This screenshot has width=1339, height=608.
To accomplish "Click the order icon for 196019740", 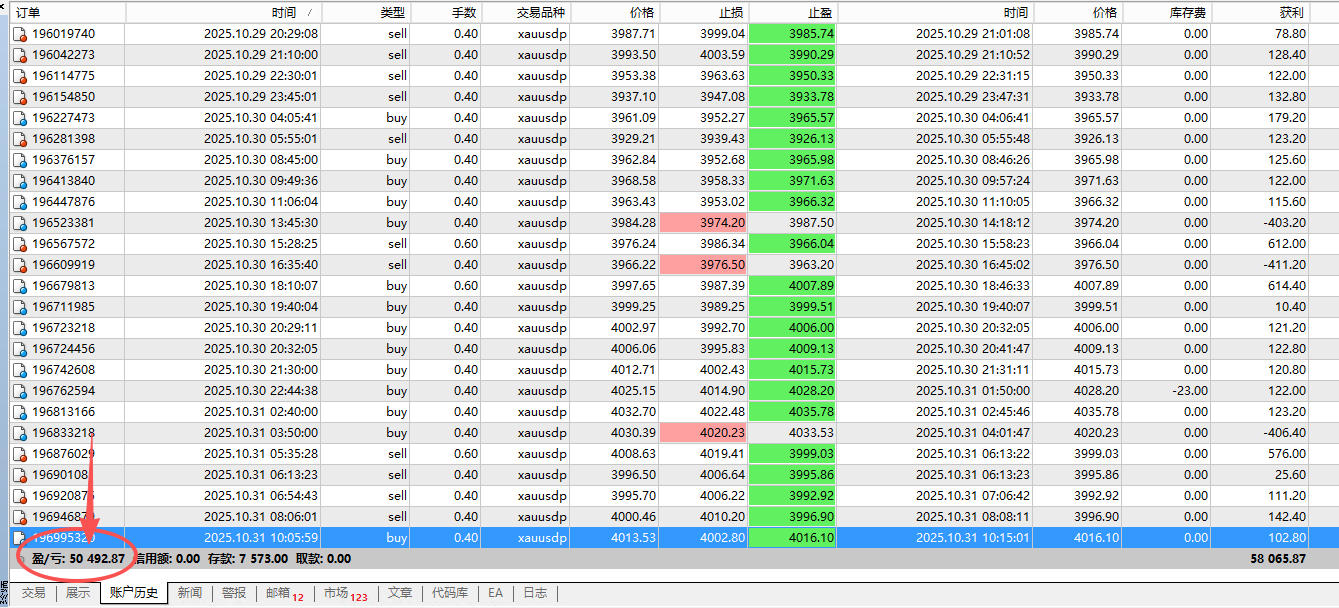I will coord(19,34).
